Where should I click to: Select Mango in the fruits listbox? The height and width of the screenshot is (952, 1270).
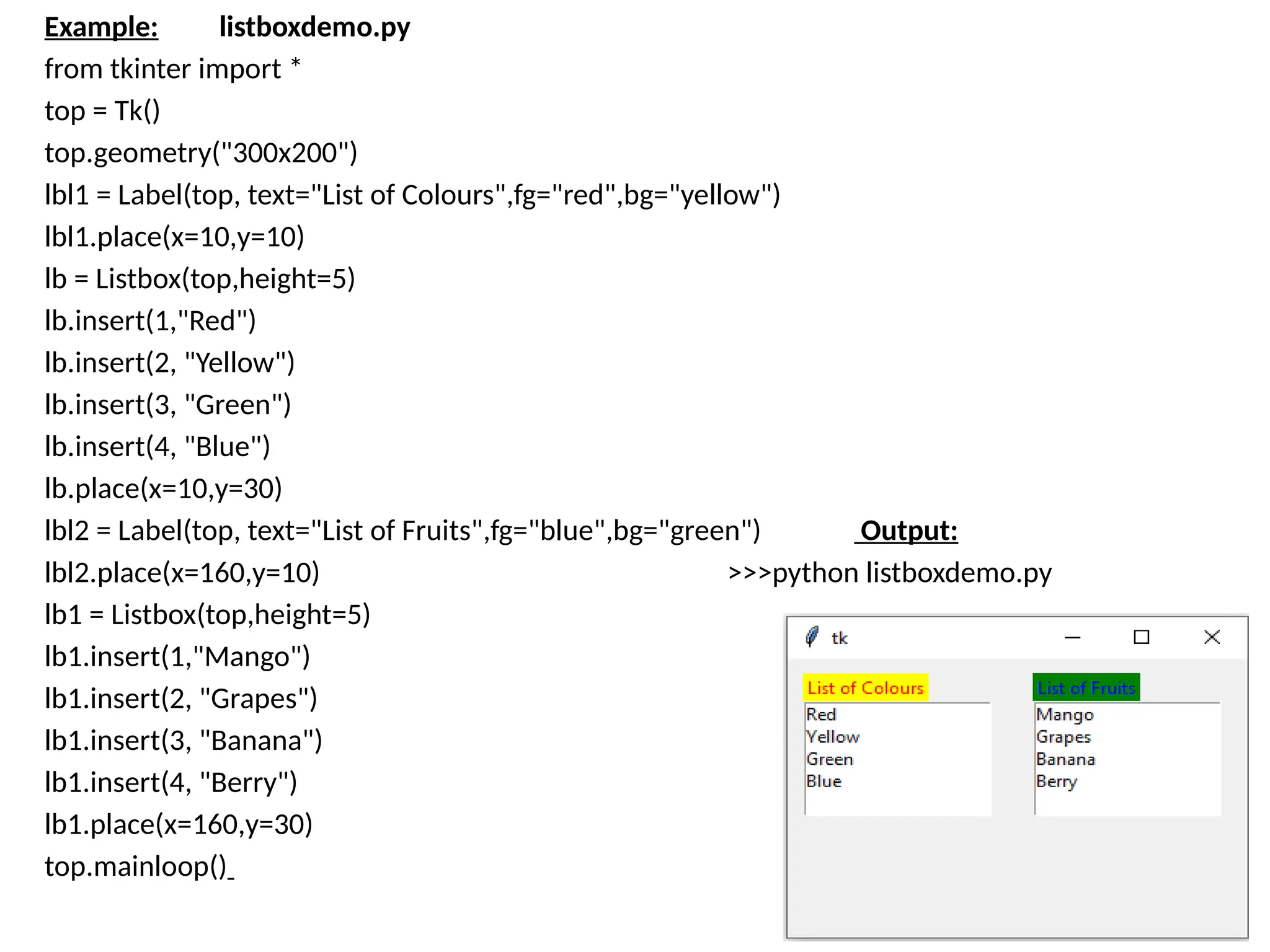[1065, 715]
